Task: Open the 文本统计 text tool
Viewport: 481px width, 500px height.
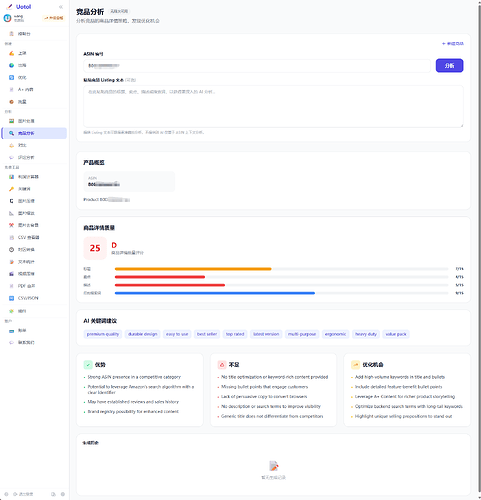Action: (x=34, y=262)
